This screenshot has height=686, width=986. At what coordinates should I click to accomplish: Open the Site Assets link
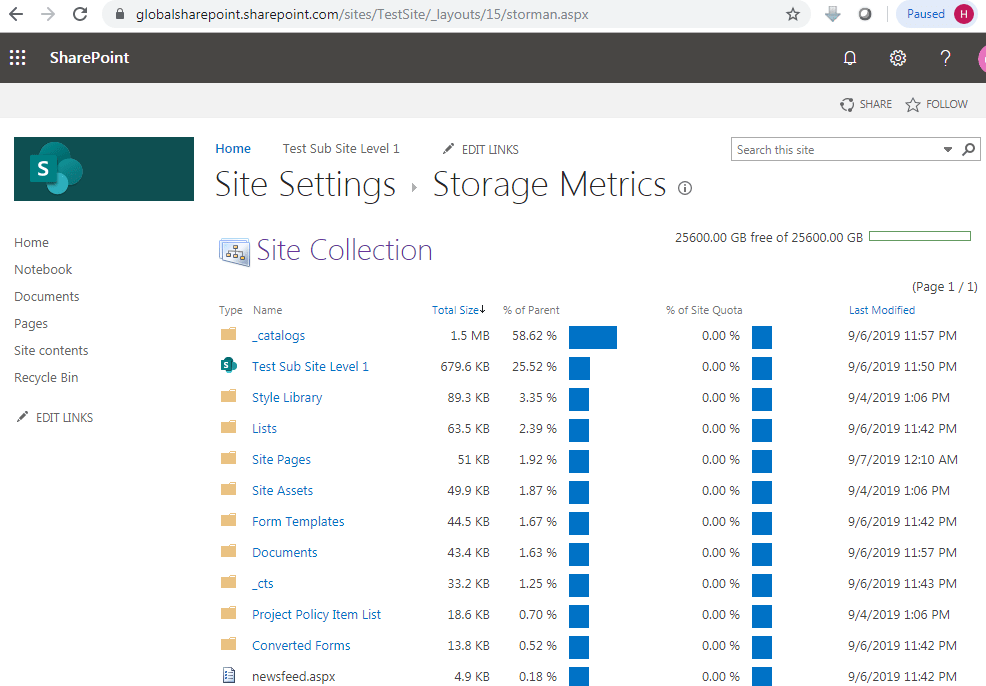click(282, 490)
